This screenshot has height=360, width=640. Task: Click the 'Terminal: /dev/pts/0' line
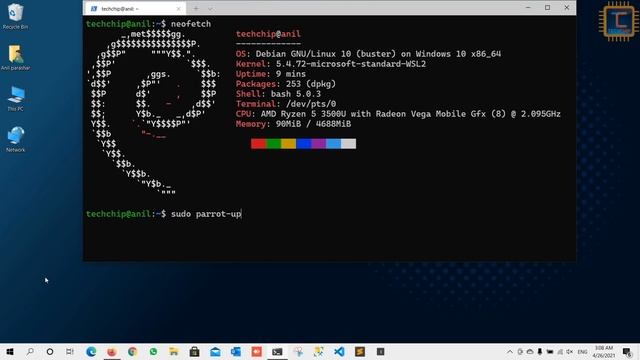tap(286, 104)
